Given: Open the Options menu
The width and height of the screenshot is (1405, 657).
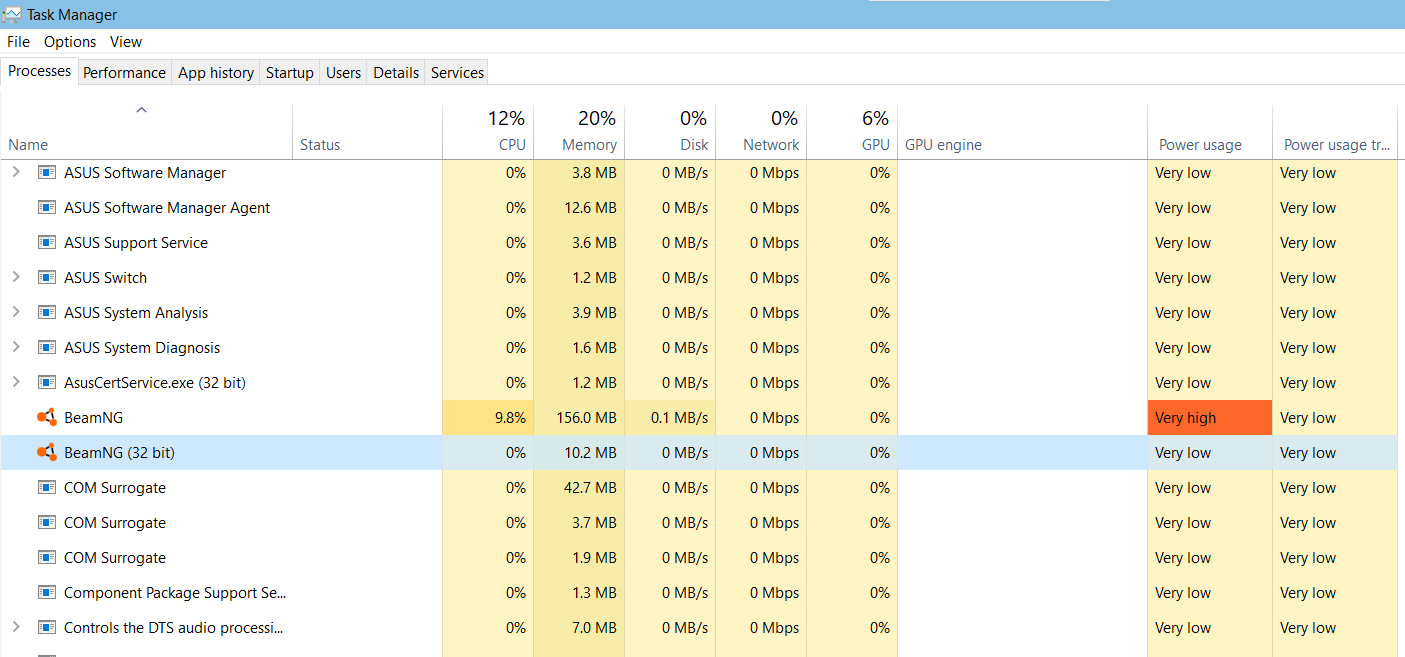Looking at the screenshot, I should click(x=70, y=42).
